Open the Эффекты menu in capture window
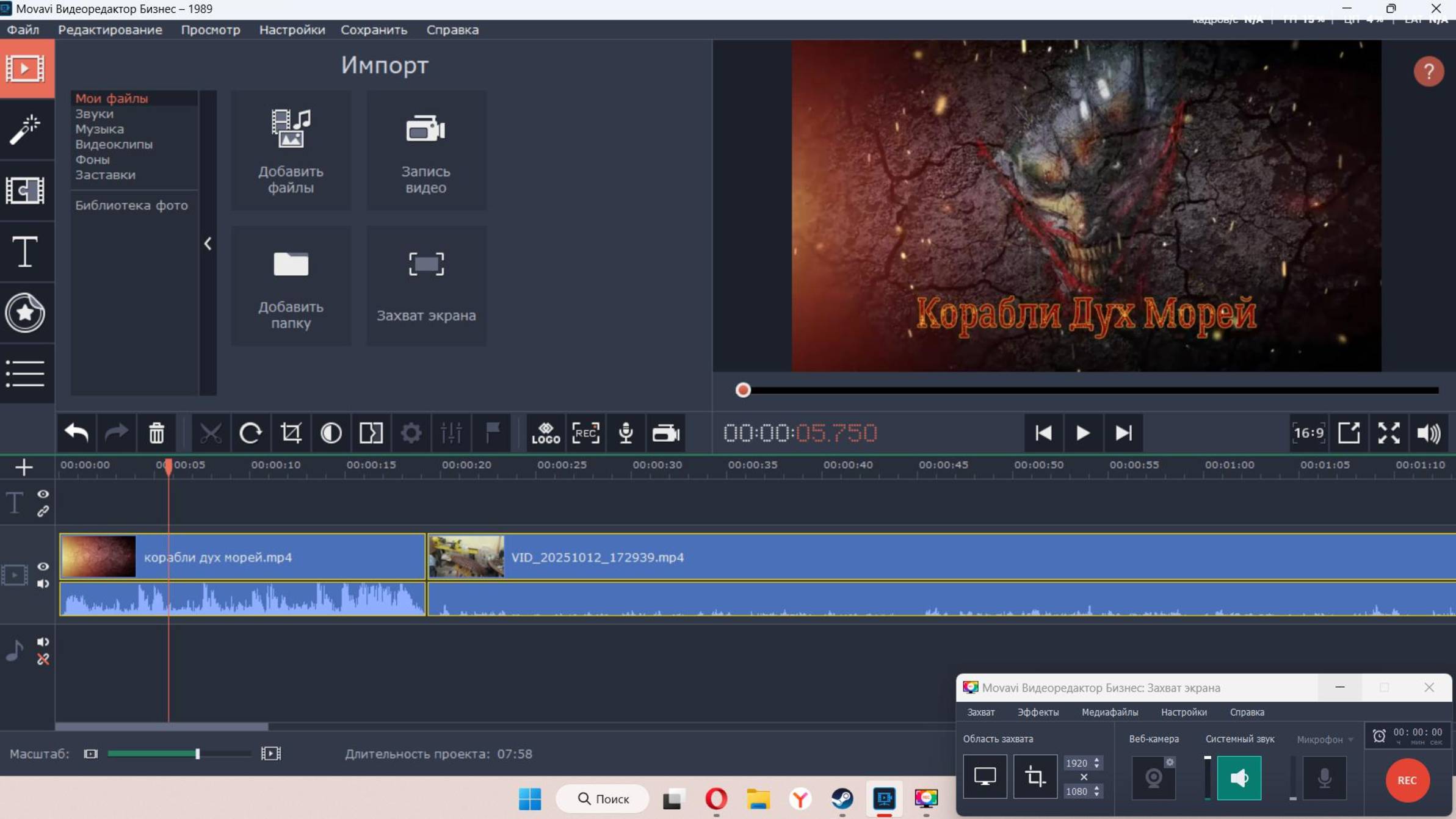Viewport: 1456px width, 819px height. click(x=1038, y=712)
